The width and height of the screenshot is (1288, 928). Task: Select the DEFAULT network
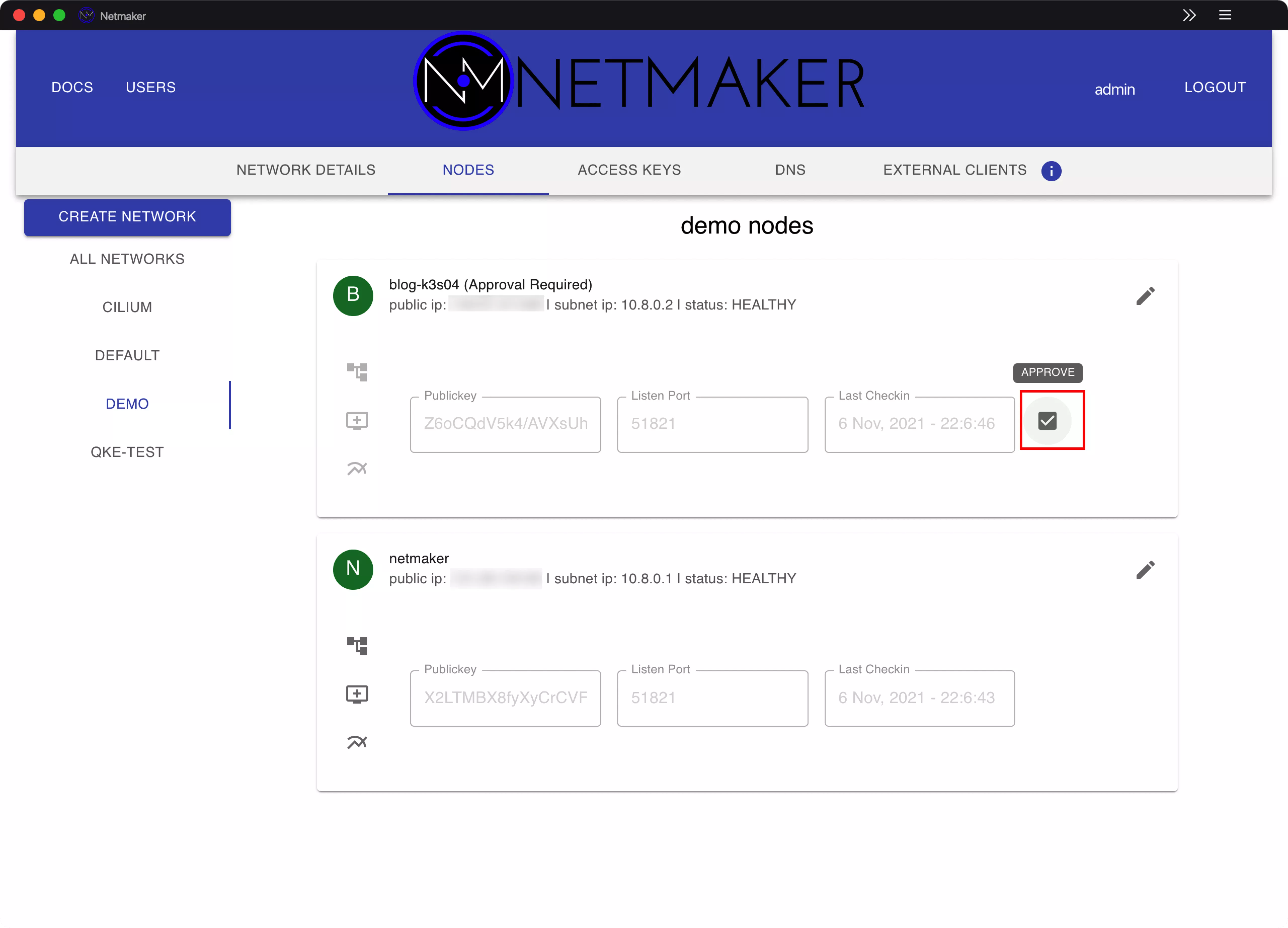(x=127, y=356)
